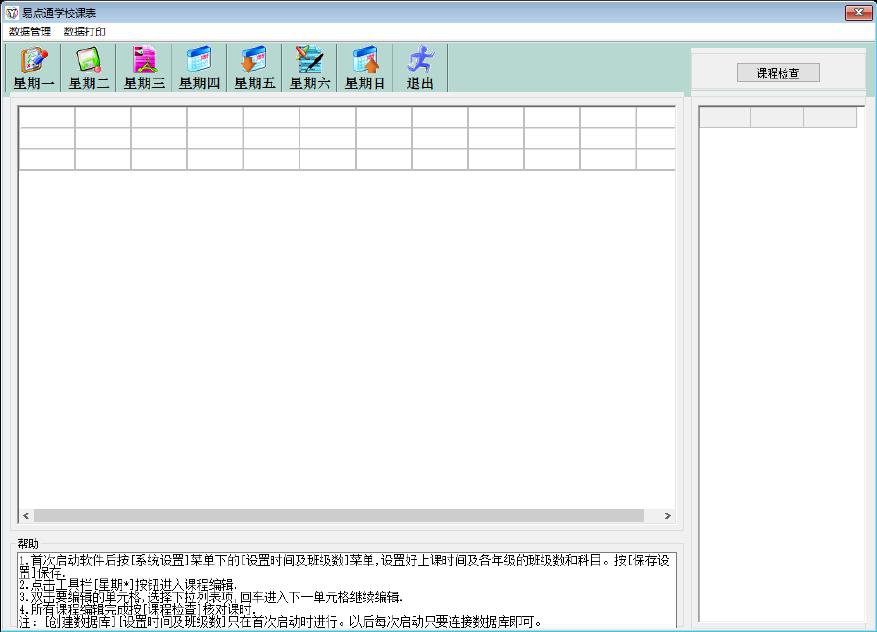Screen dimensions: 877x632
Task: Open the 星期五 course editor
Action: tap(254, 68)
